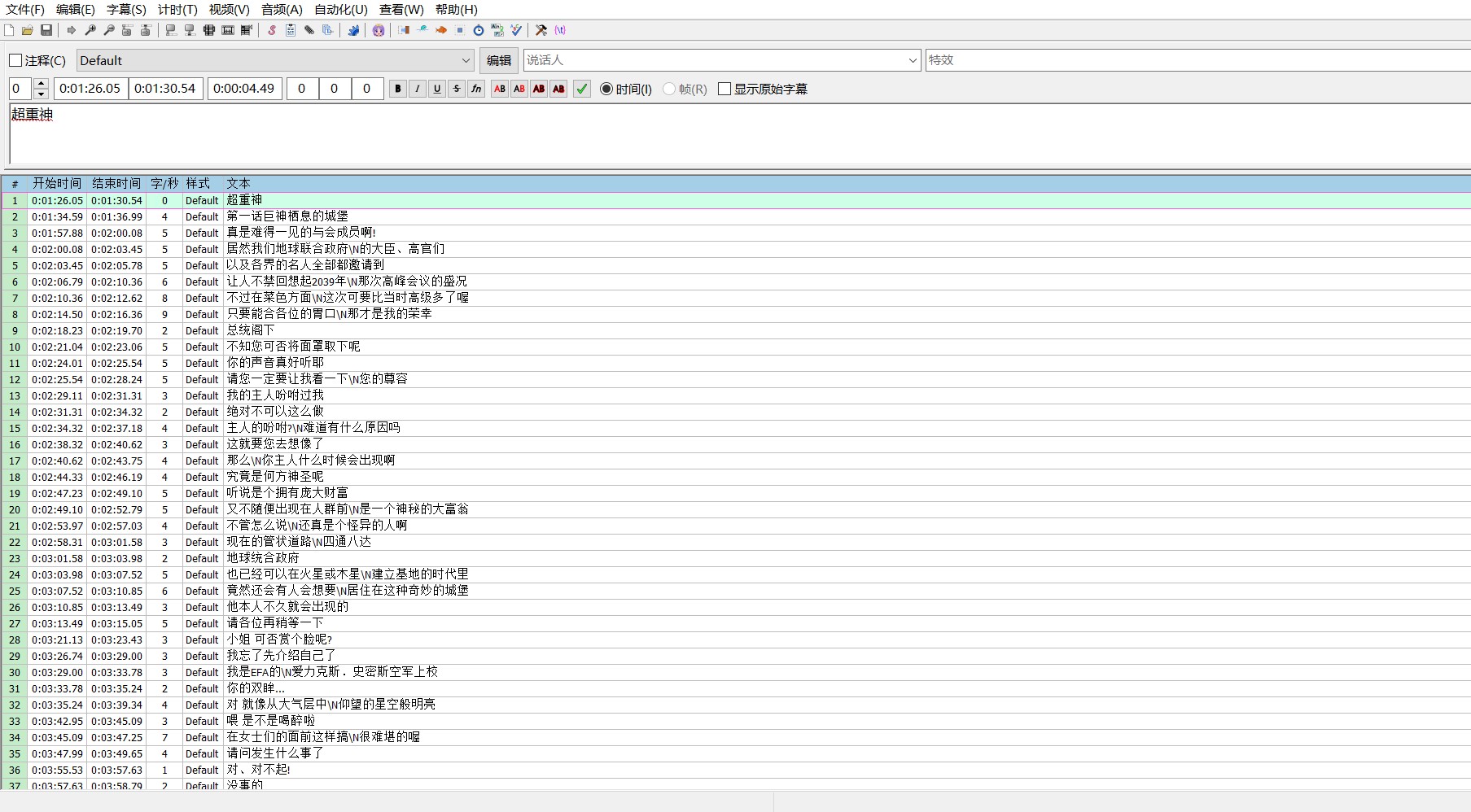1471x812 pixels.
Task: Open the Styles Manager S icon
Action: click(272, 30)
